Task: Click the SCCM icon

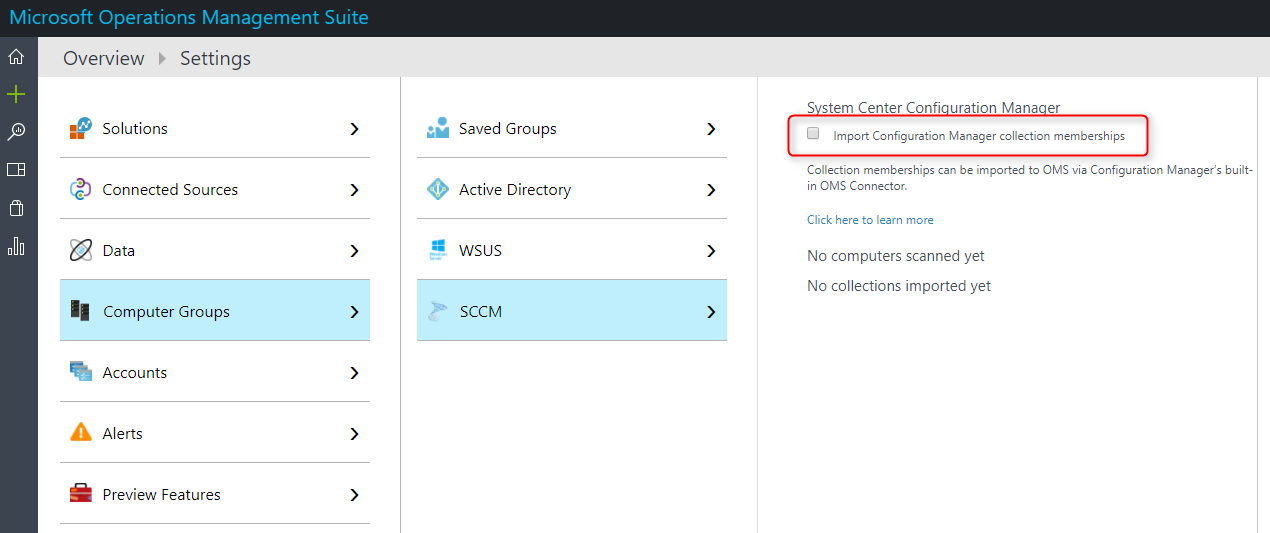Action: 438,311
